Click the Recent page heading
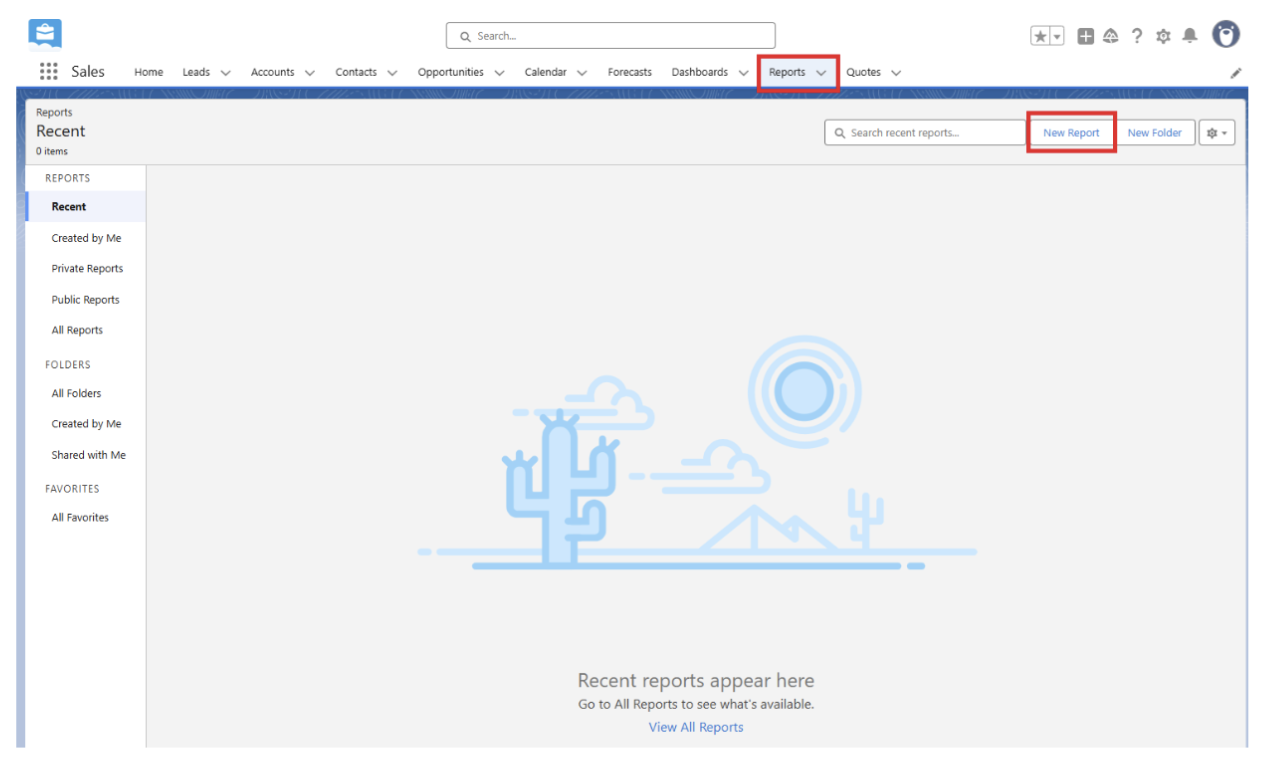This screenshot has height=766, width=1270. pyautogui.click(x=61, y=131)
